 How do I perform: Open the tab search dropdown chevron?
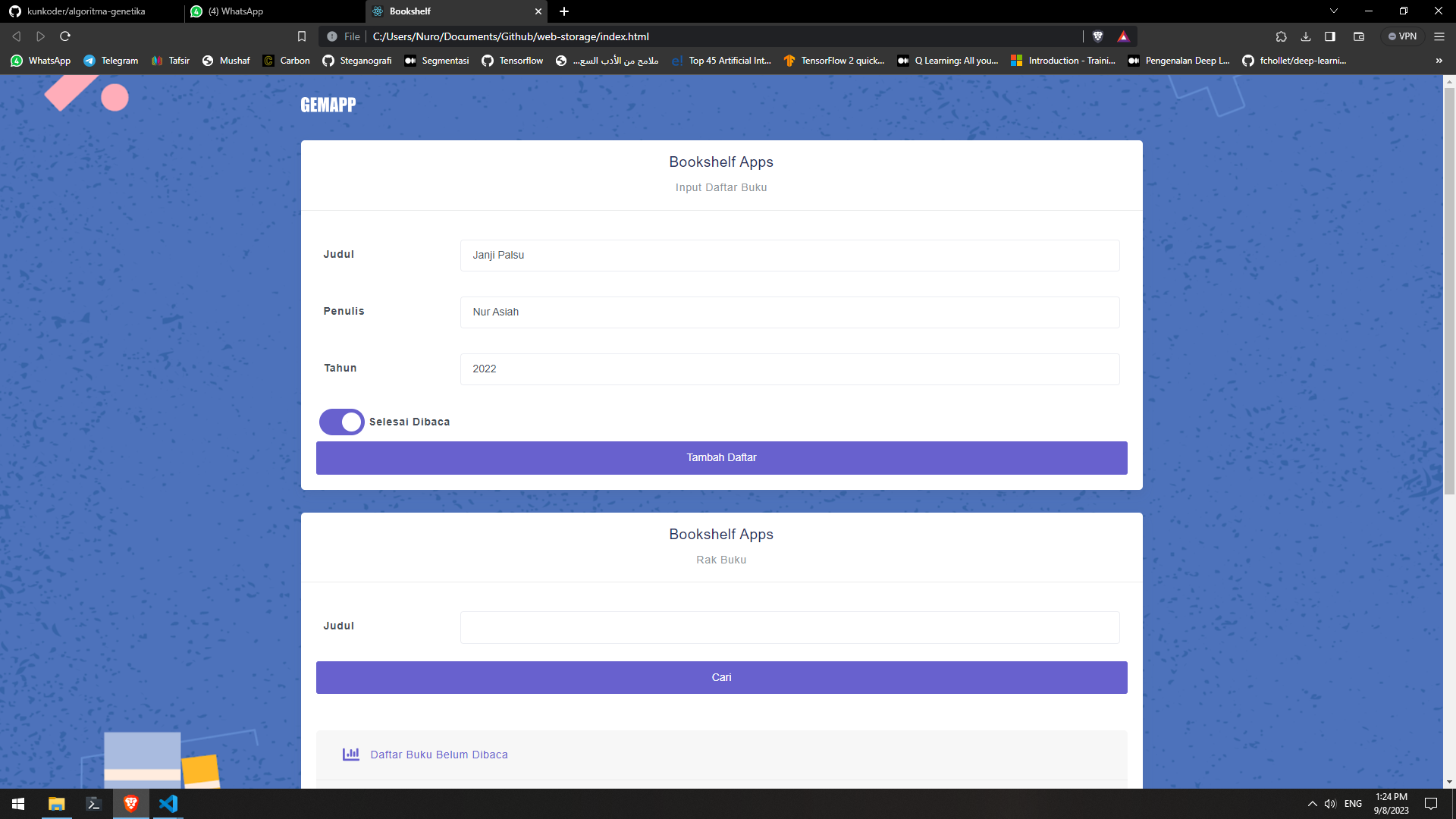[1334, 11]
